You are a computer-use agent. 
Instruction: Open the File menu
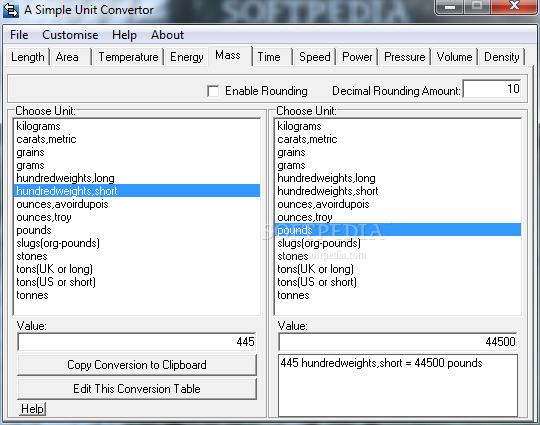pyautogui.click(x=19, y=35)
